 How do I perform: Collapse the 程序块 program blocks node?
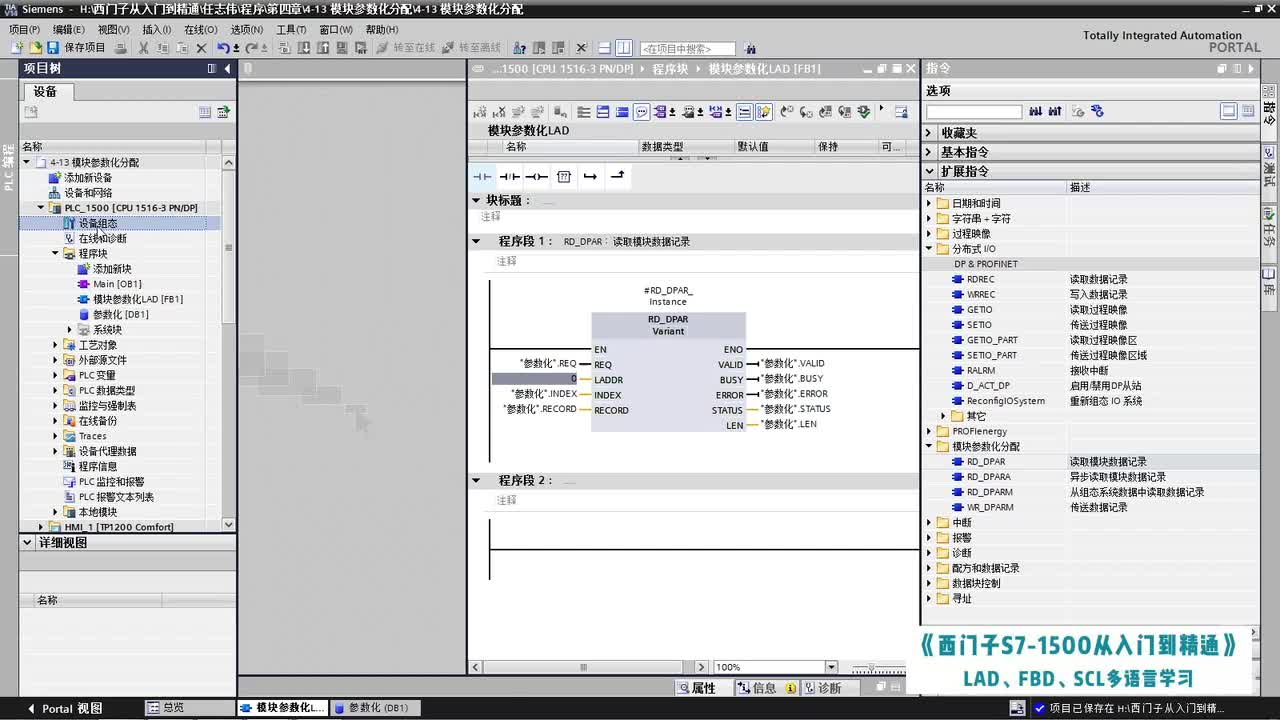pyautogui.click(x=56, y=254)
